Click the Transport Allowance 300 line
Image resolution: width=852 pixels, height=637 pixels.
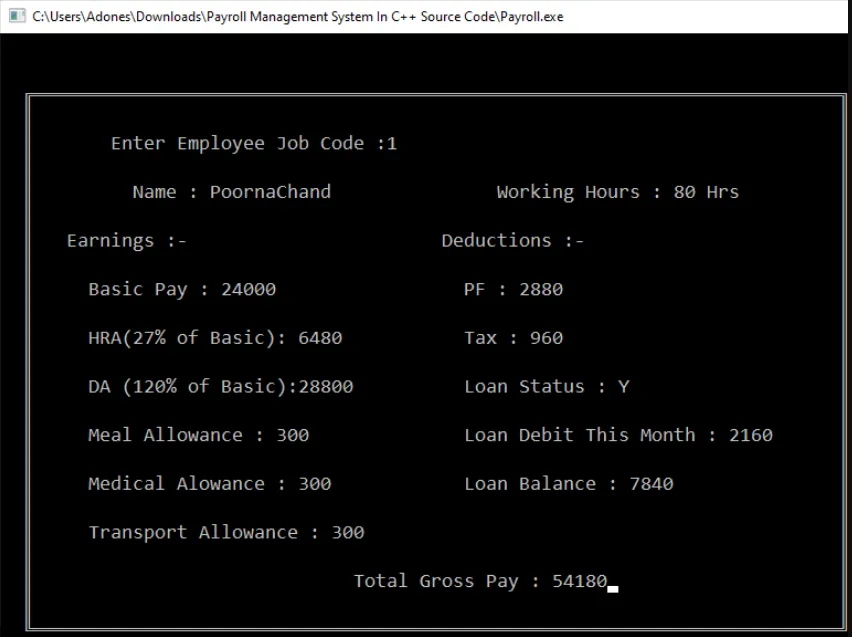pos(226,532)
